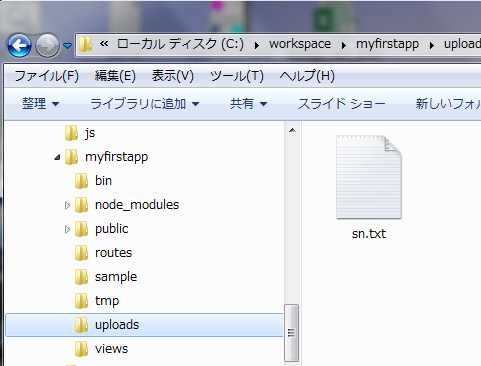The height and width of the screenshot is (366, 481).
Task: Open the recent locations dropdown arrow
Action: coord(67,45)
